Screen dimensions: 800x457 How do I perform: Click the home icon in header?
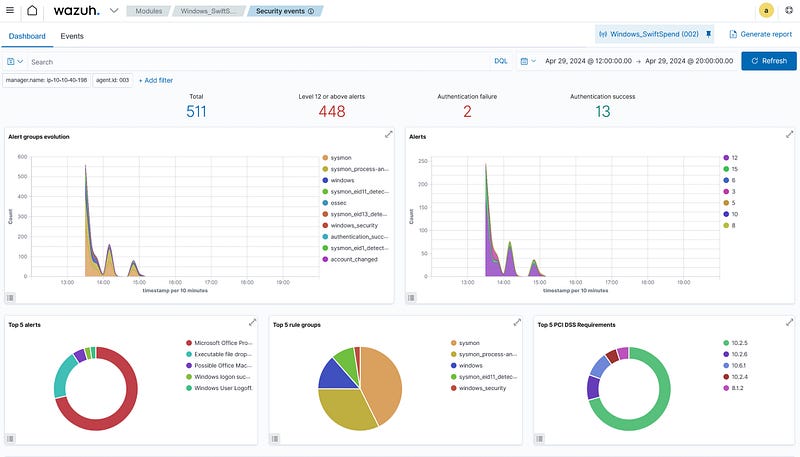pyautogui.click(x=33, y=11)
